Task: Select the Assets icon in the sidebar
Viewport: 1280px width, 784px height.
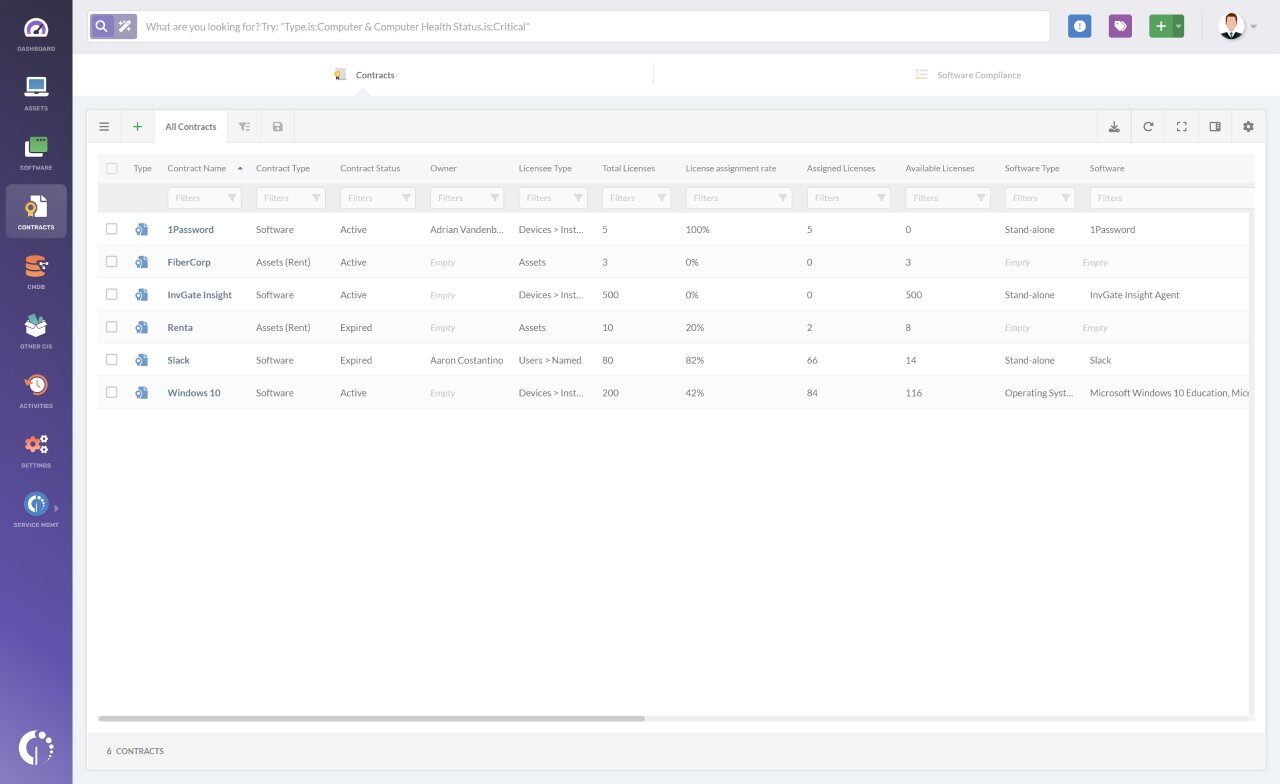Action: (x=36, y=92)
